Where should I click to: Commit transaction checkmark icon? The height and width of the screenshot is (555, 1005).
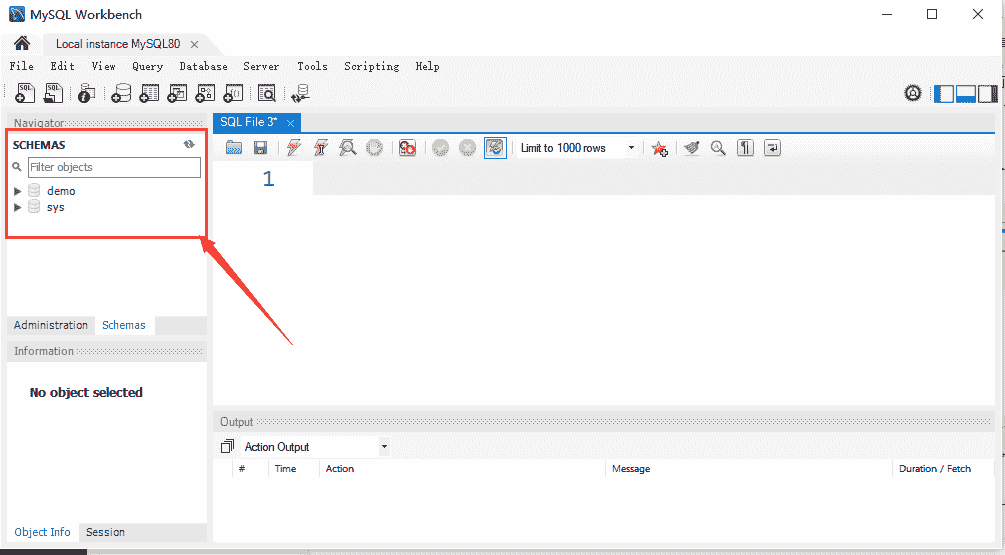[440, 148]
